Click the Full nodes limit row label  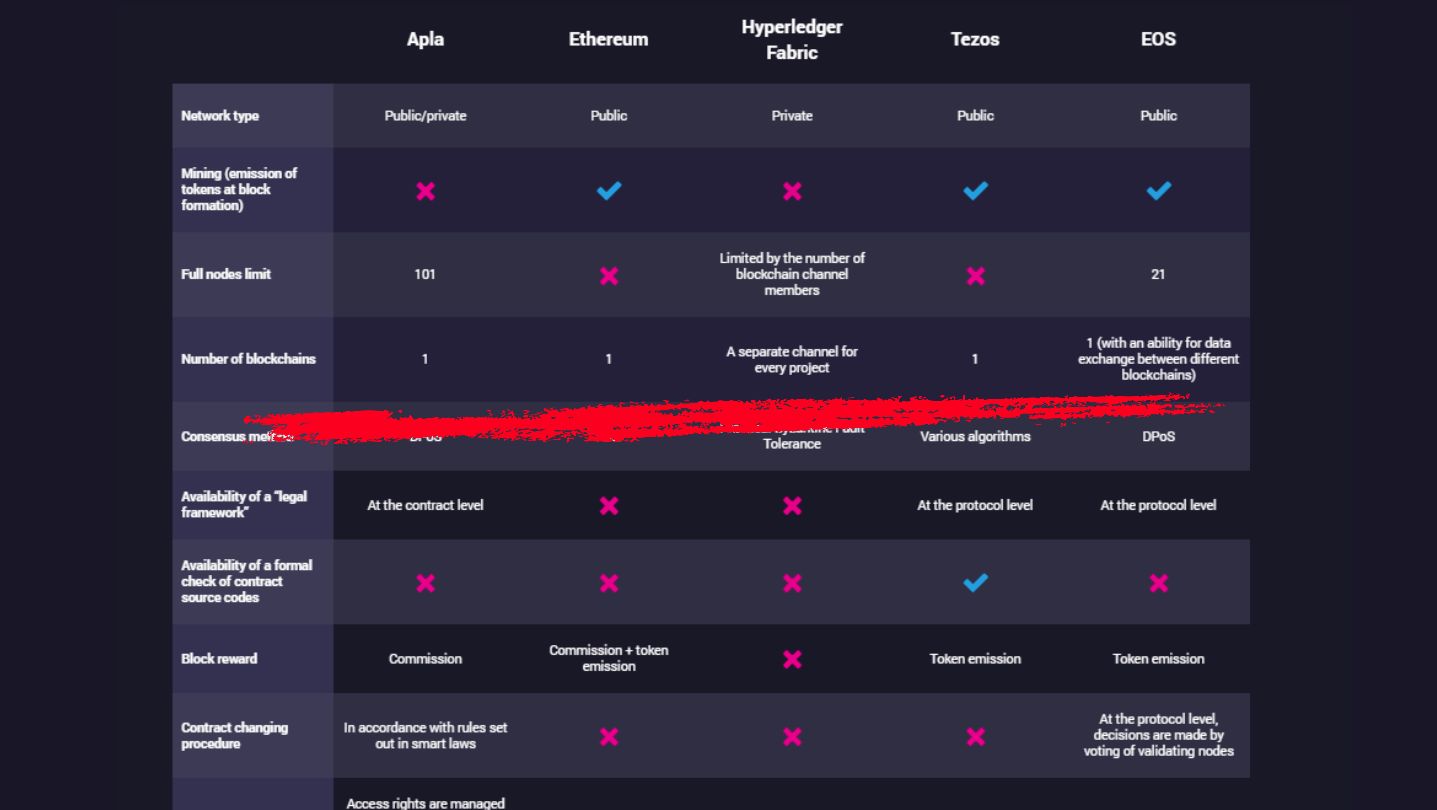226,274
